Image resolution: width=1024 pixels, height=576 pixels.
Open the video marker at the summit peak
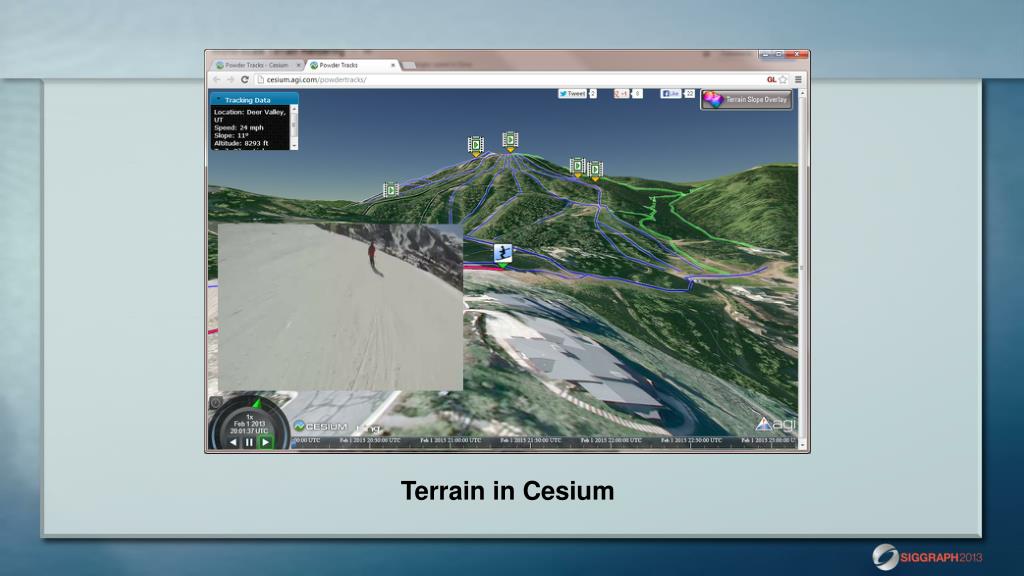point(510,141)
